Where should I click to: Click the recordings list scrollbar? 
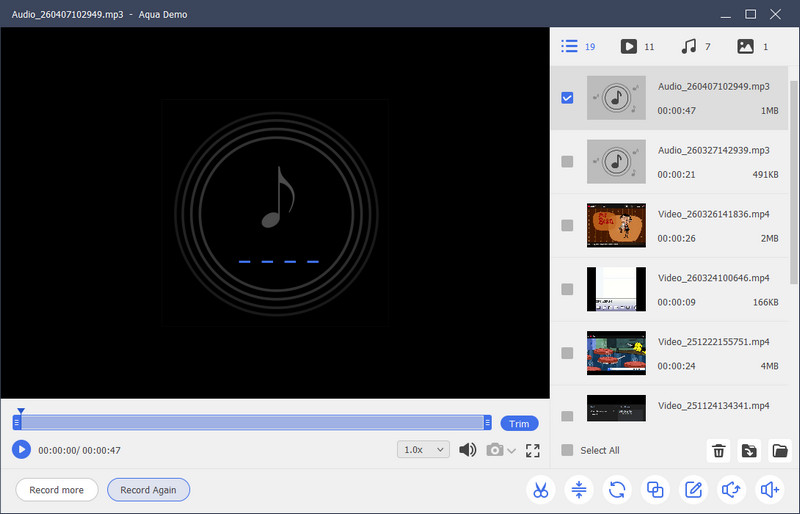click(793, 182)
